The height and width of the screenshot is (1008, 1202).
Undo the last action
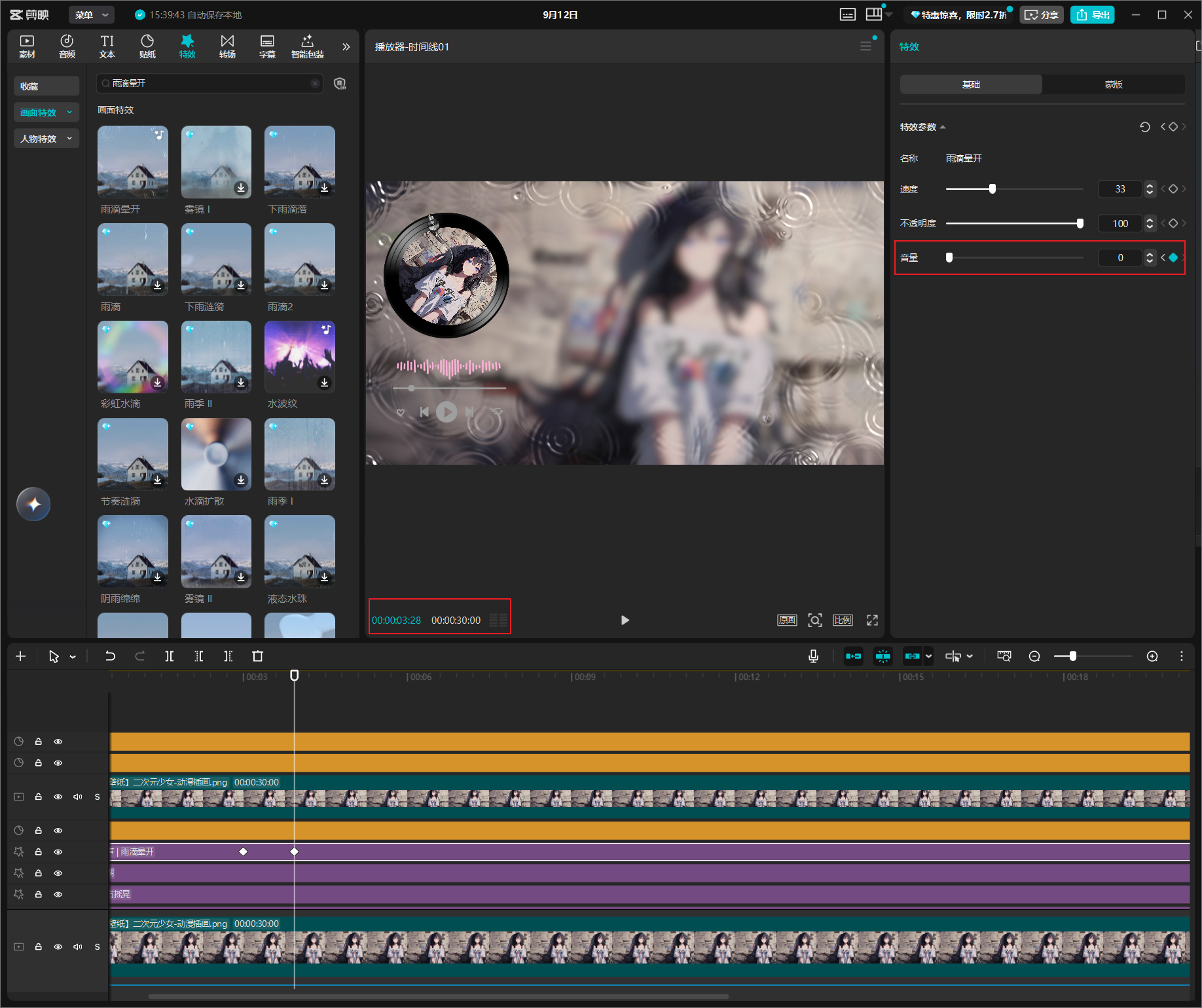pos(110,656)
